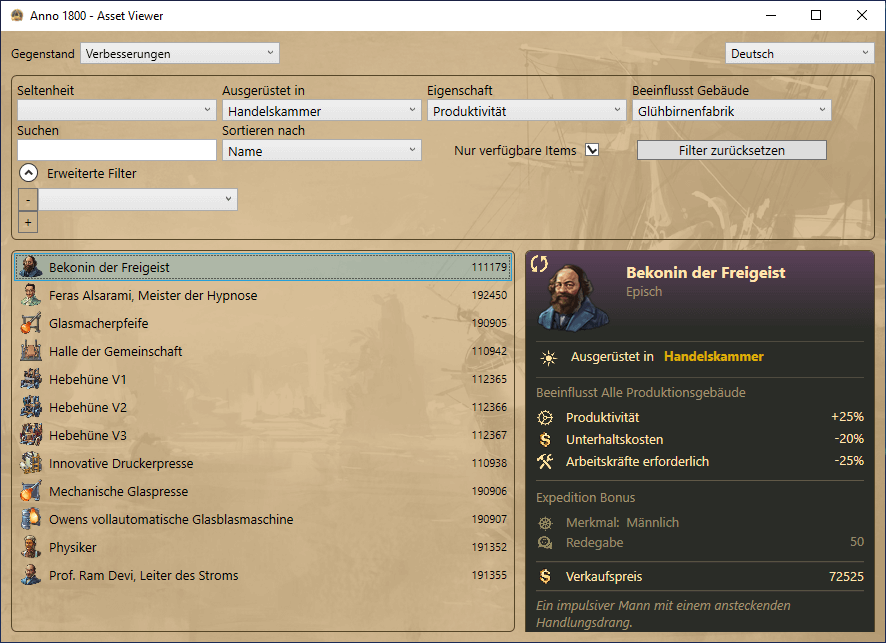Select the Glasmacherpfeife row

click(263, 323)
